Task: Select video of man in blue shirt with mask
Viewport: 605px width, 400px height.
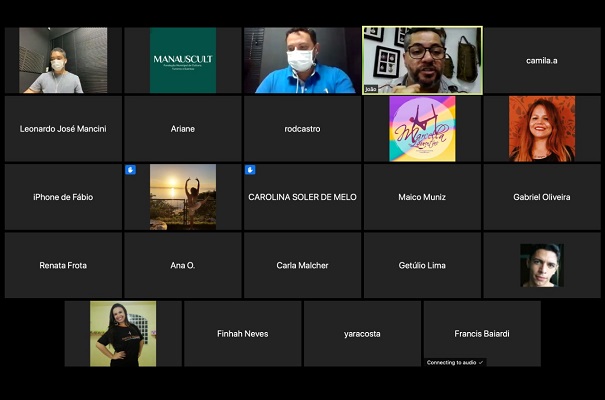Action: [302, 60]
